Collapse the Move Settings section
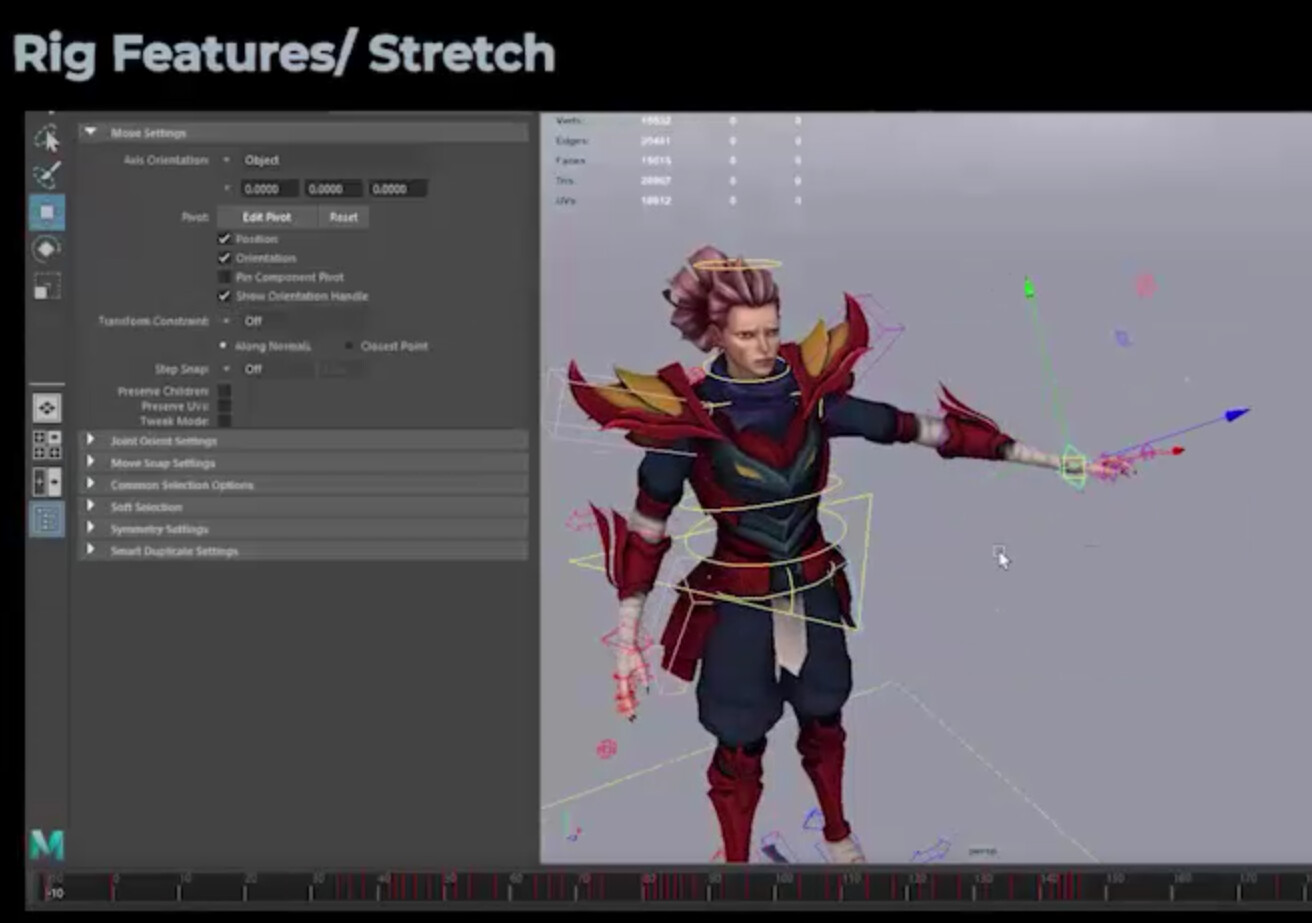Screen dimensions: 1312x923 90,132
